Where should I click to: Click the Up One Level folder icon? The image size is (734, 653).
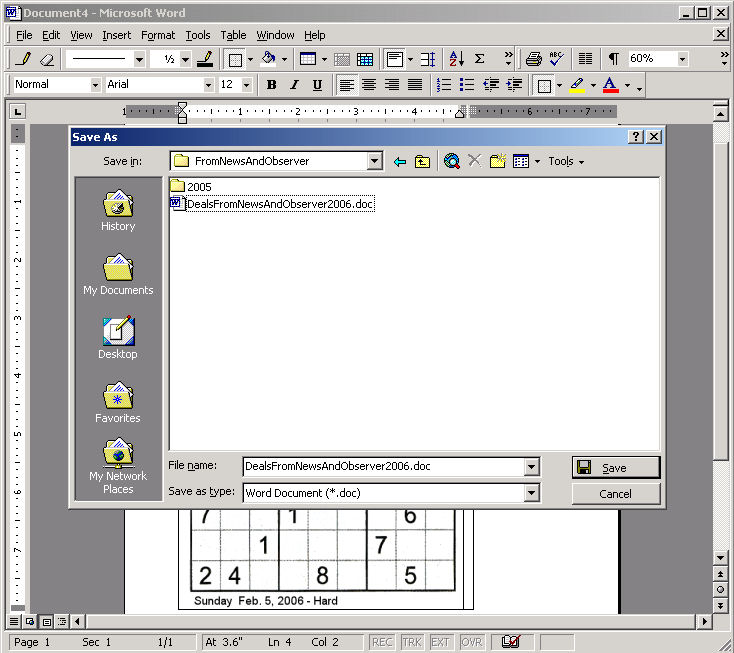pos(422,161)
